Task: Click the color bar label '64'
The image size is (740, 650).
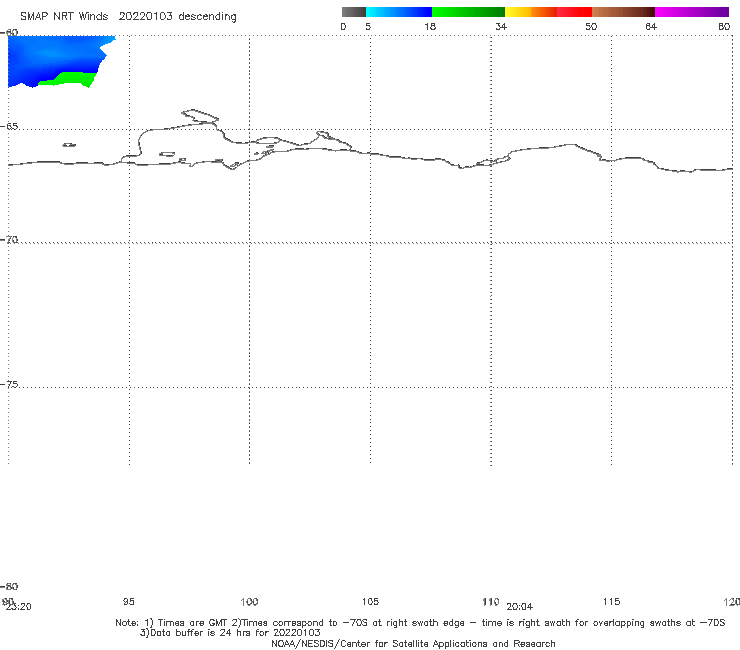Action: click(651, 26)
